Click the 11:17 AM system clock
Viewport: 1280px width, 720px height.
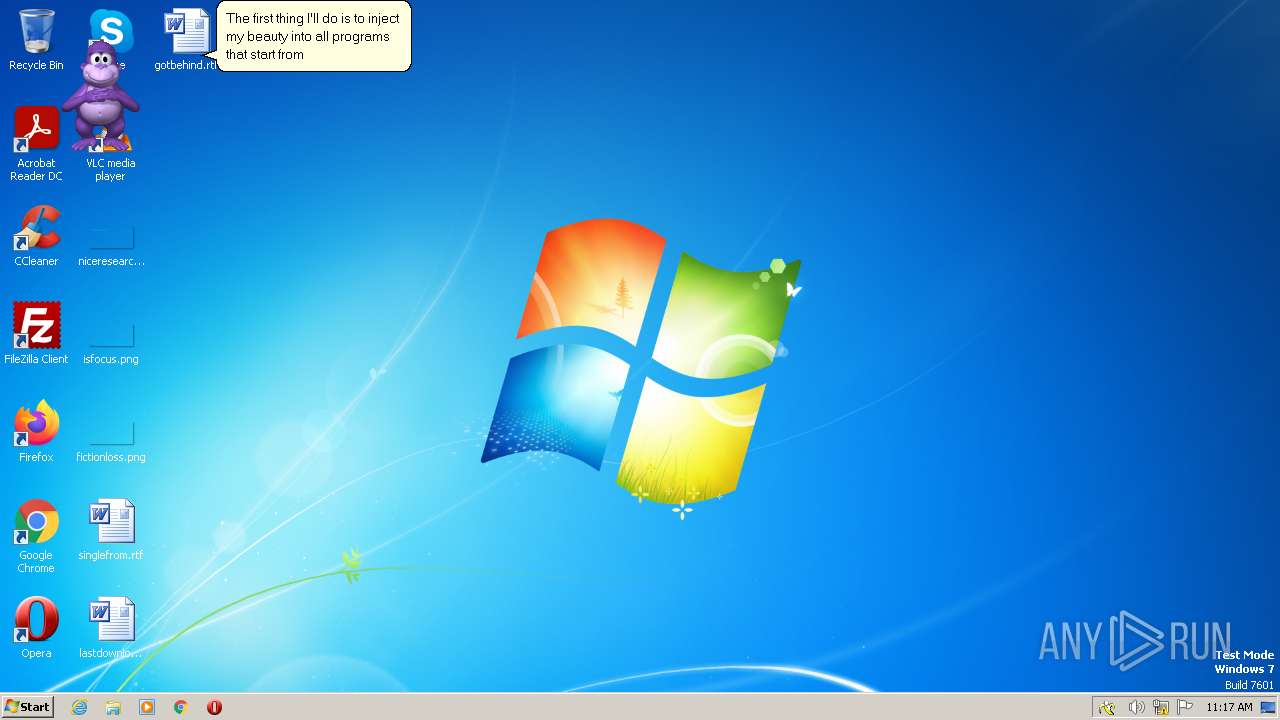(x=1229, y=707)
